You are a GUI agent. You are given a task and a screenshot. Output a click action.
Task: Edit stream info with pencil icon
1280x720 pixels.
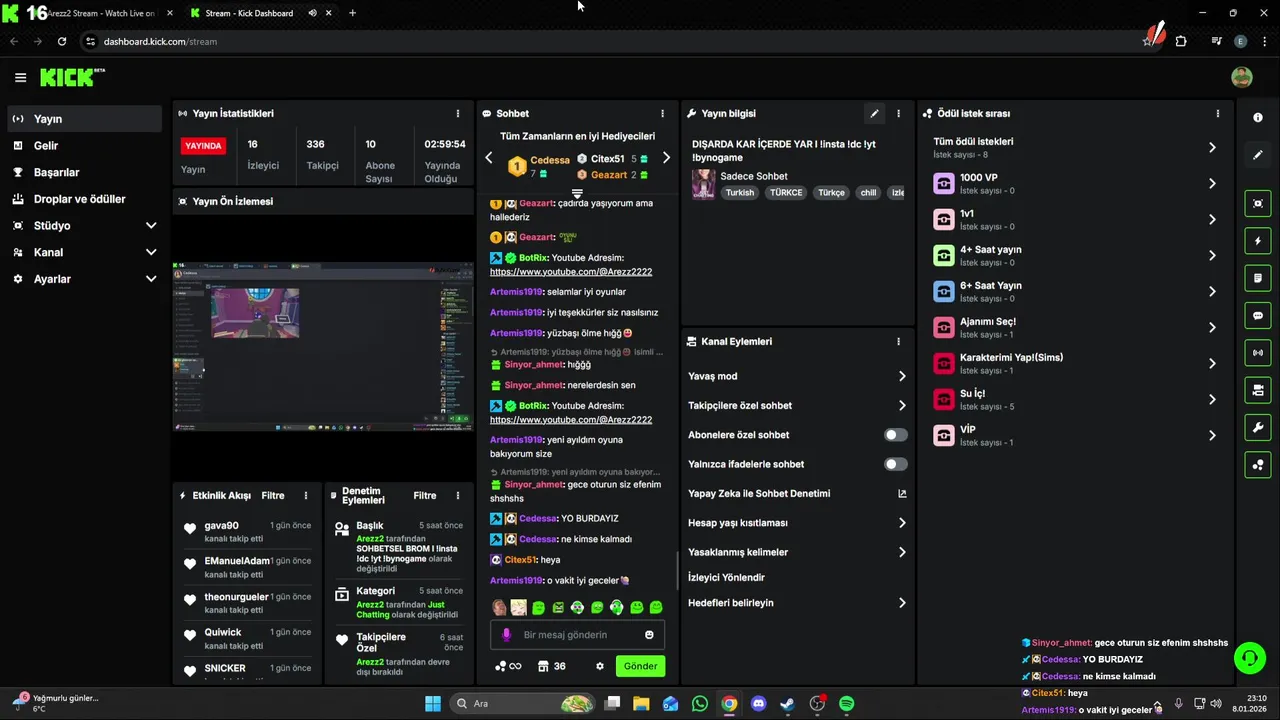tap(874, 113)
